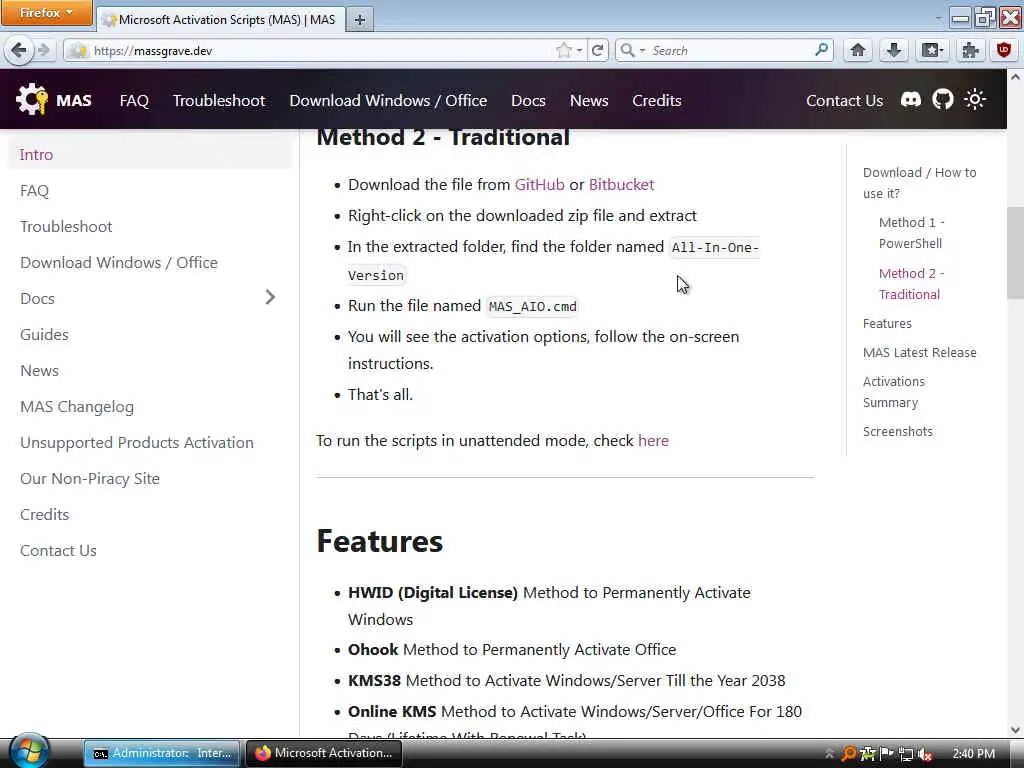Open the Action Center flag tray icon
The height and width of the screenshot is (768, 1024).
887,754
